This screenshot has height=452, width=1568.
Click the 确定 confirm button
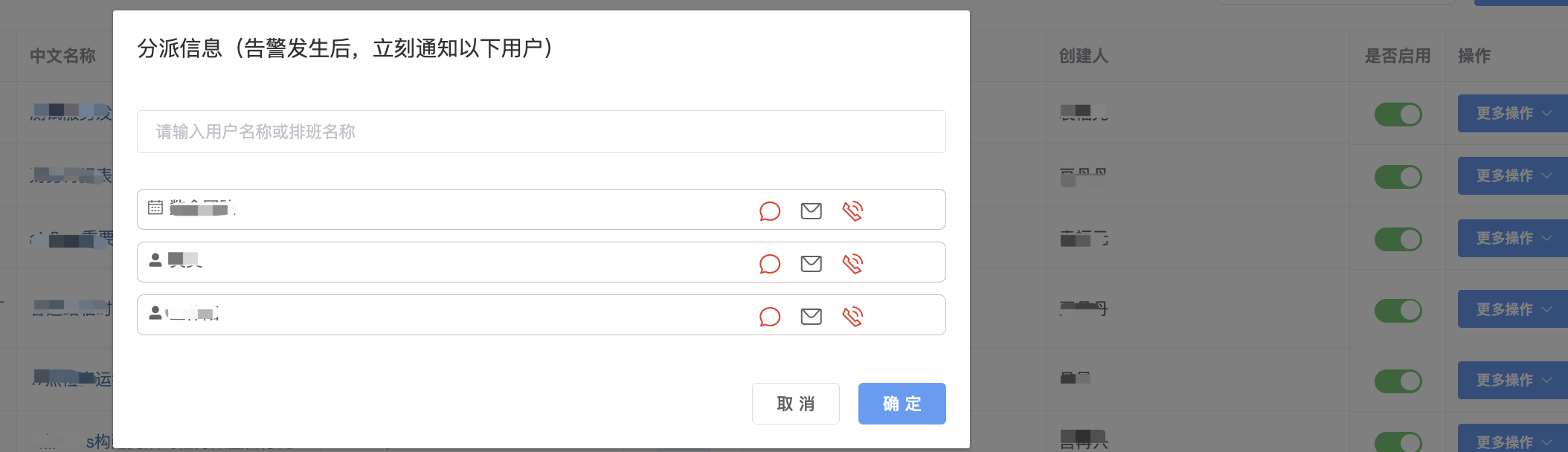pos(902,404)
